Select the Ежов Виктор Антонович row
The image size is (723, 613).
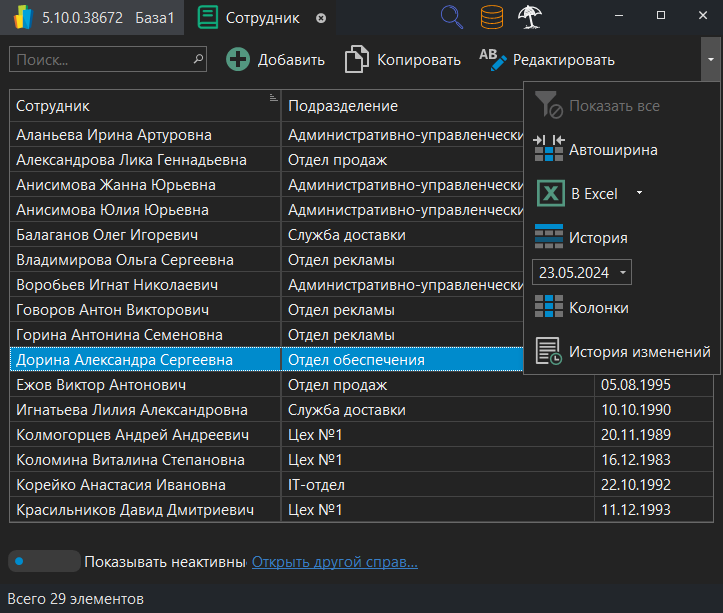145,385
